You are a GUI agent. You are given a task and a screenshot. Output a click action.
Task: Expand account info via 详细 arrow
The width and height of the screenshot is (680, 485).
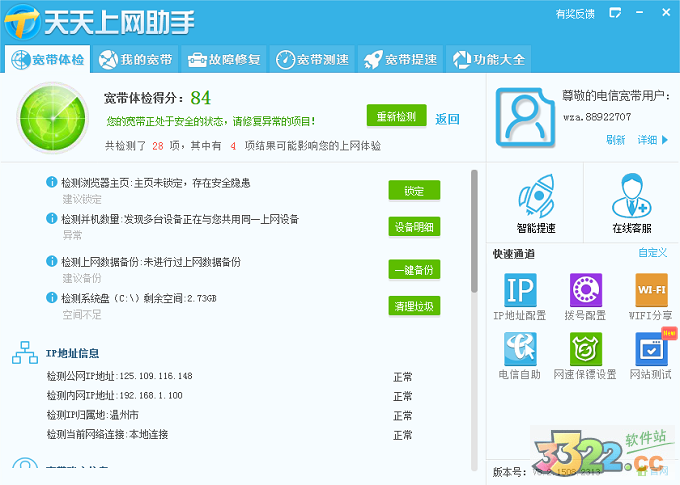pos(653,140)
